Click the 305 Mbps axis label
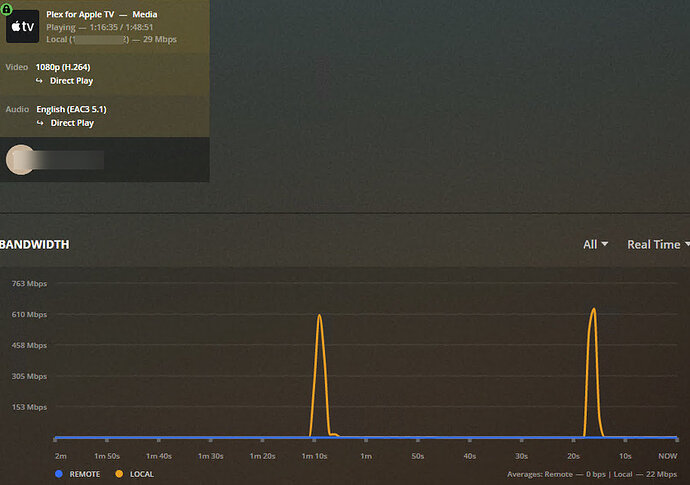This screenshot has height=485, width=690. [x=29, y=376]
